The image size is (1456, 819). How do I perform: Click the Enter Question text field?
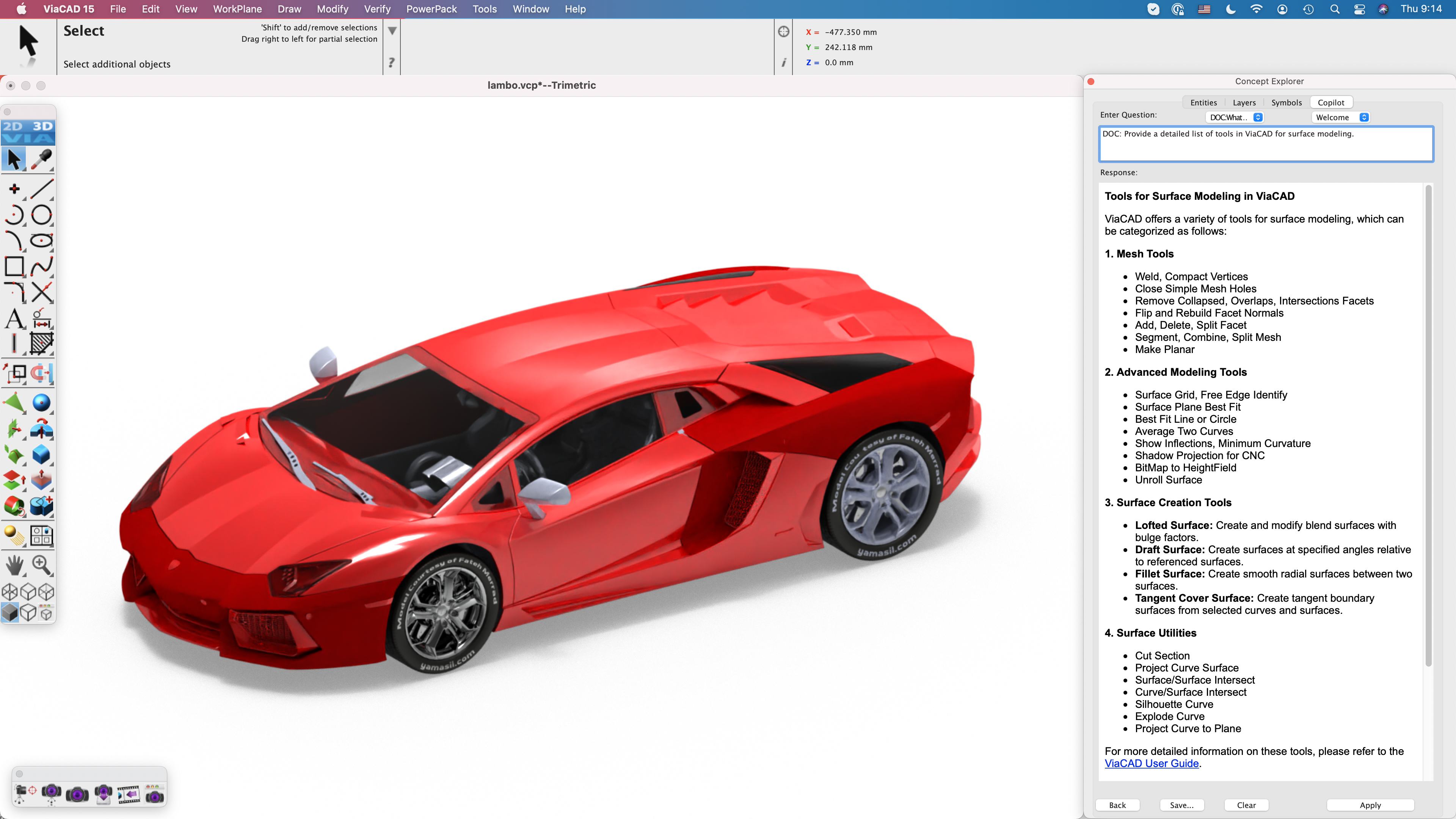point(1266,144)
